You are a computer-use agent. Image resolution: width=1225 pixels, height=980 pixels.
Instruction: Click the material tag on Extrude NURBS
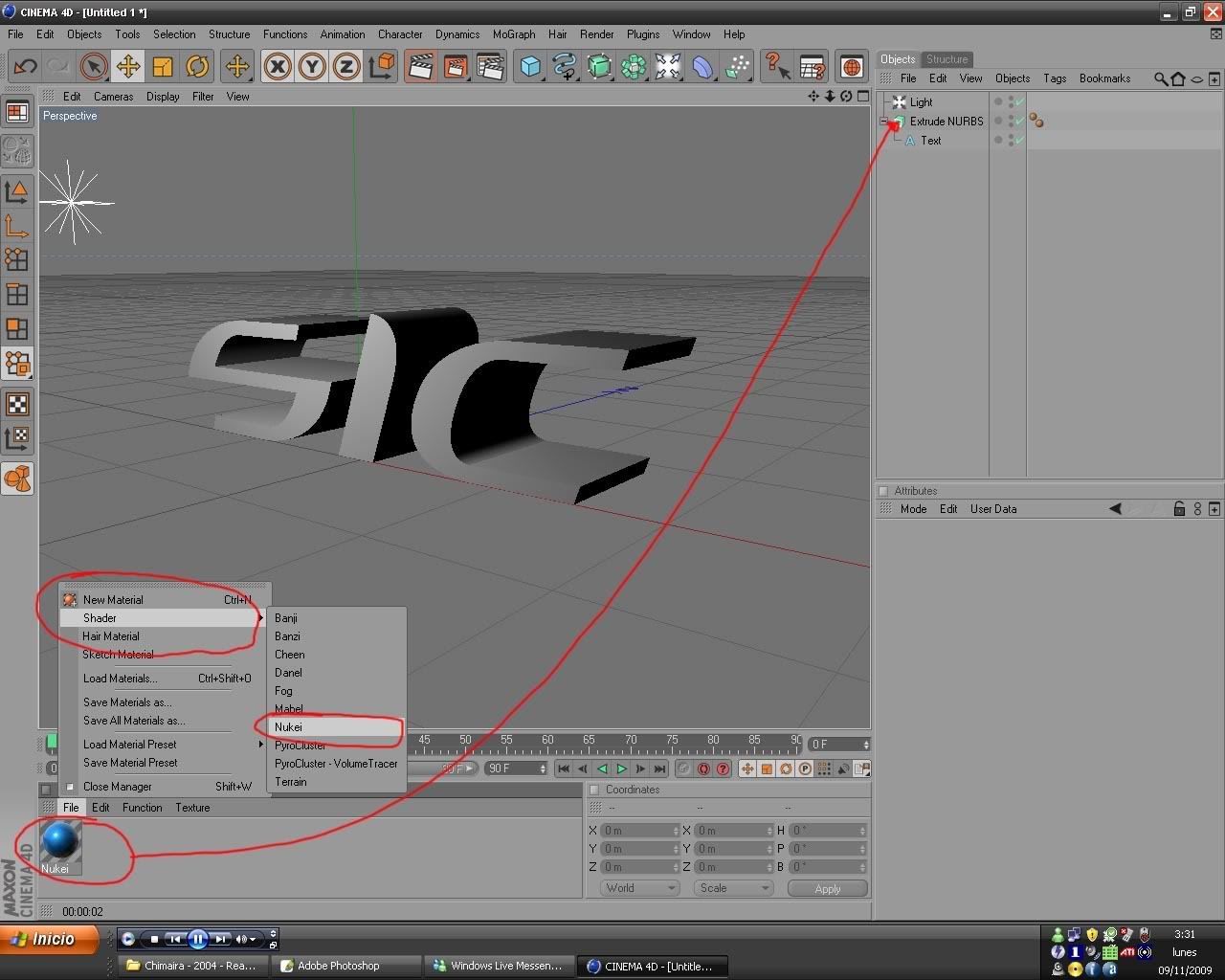[x=1036, y=121]
